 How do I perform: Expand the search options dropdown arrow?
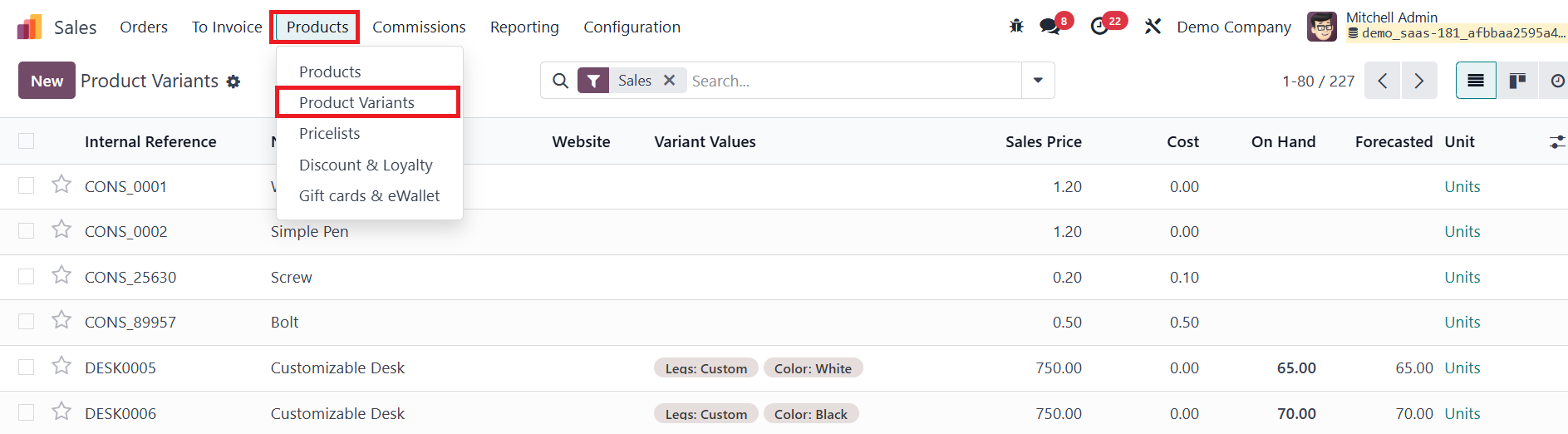[x=1038, y=81]
